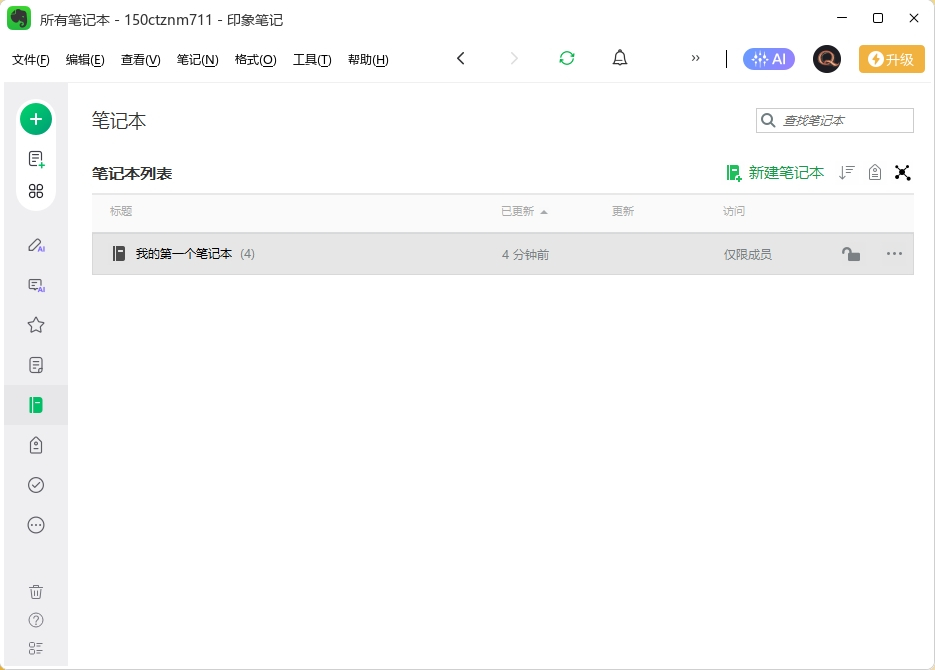Open the tasks checkmark icon in the sidebar

36,484
